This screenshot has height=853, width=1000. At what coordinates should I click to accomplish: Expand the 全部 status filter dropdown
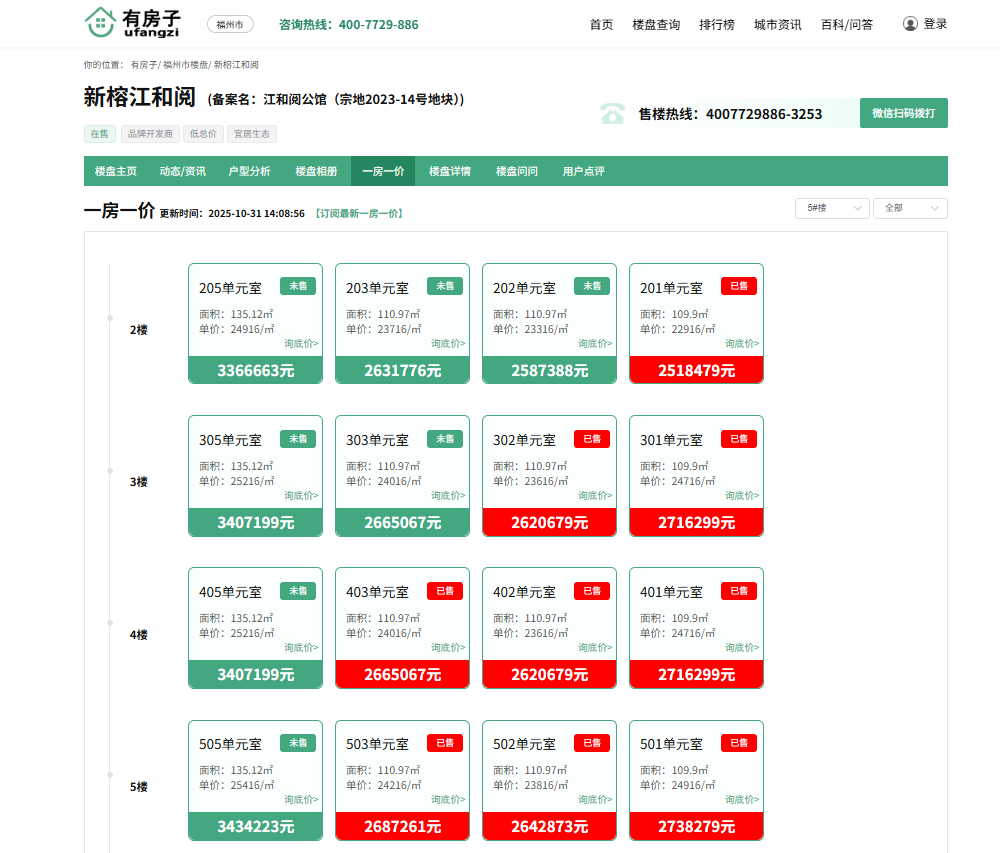tap(910, 208)
